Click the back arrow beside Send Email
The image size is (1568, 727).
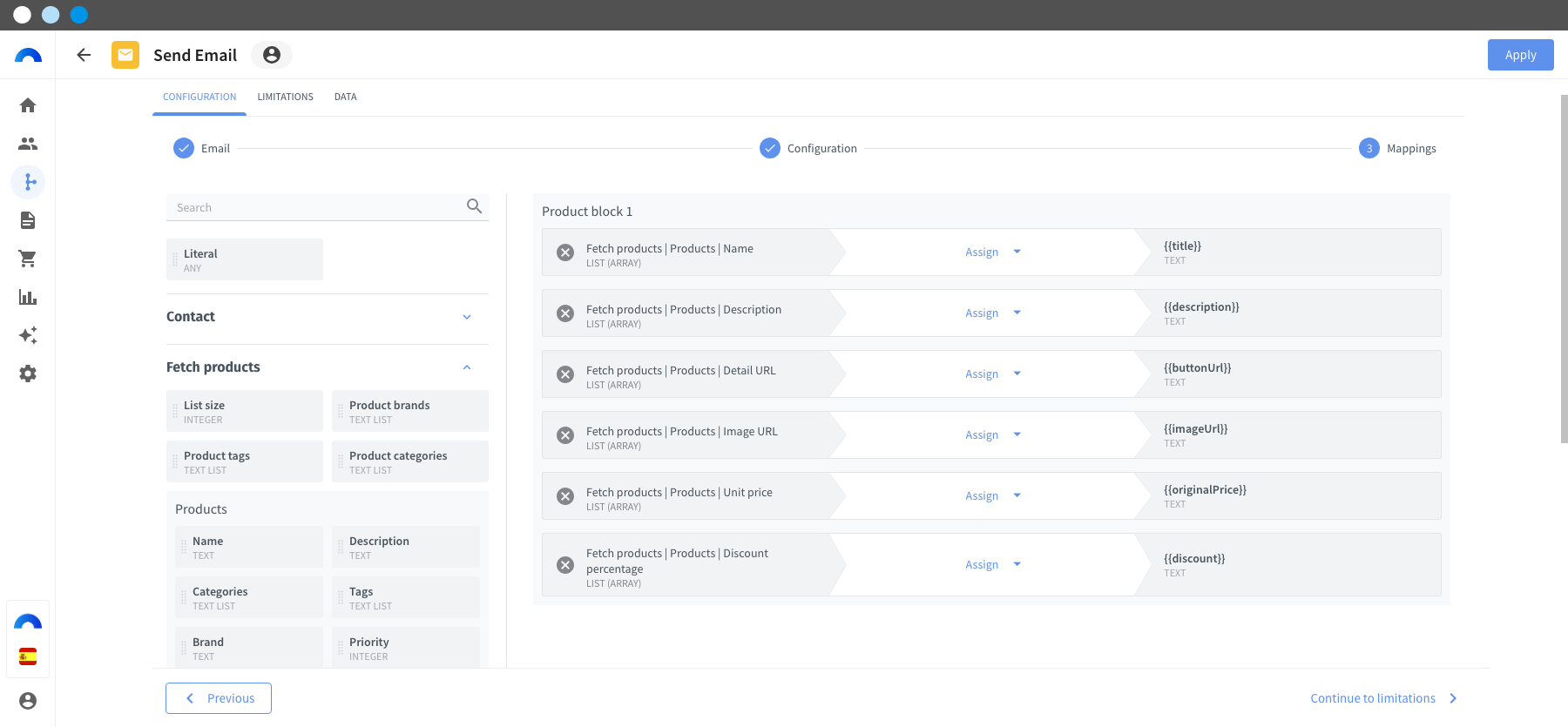click(x=84, y=55)
